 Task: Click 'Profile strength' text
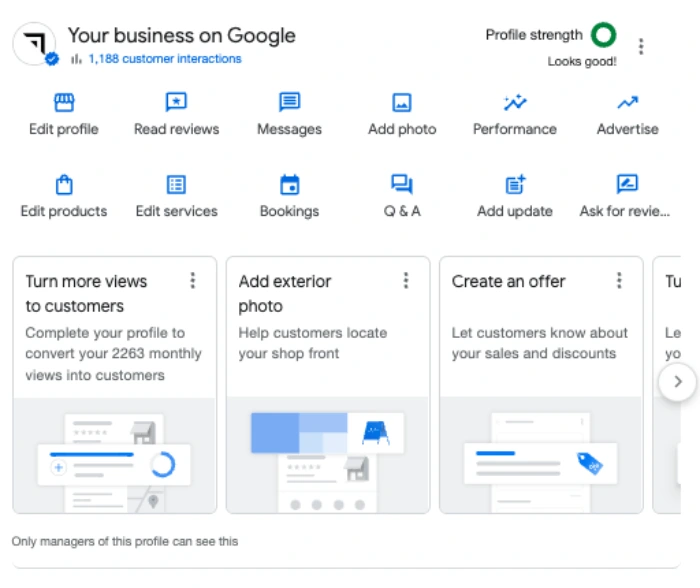coord(534,35)
